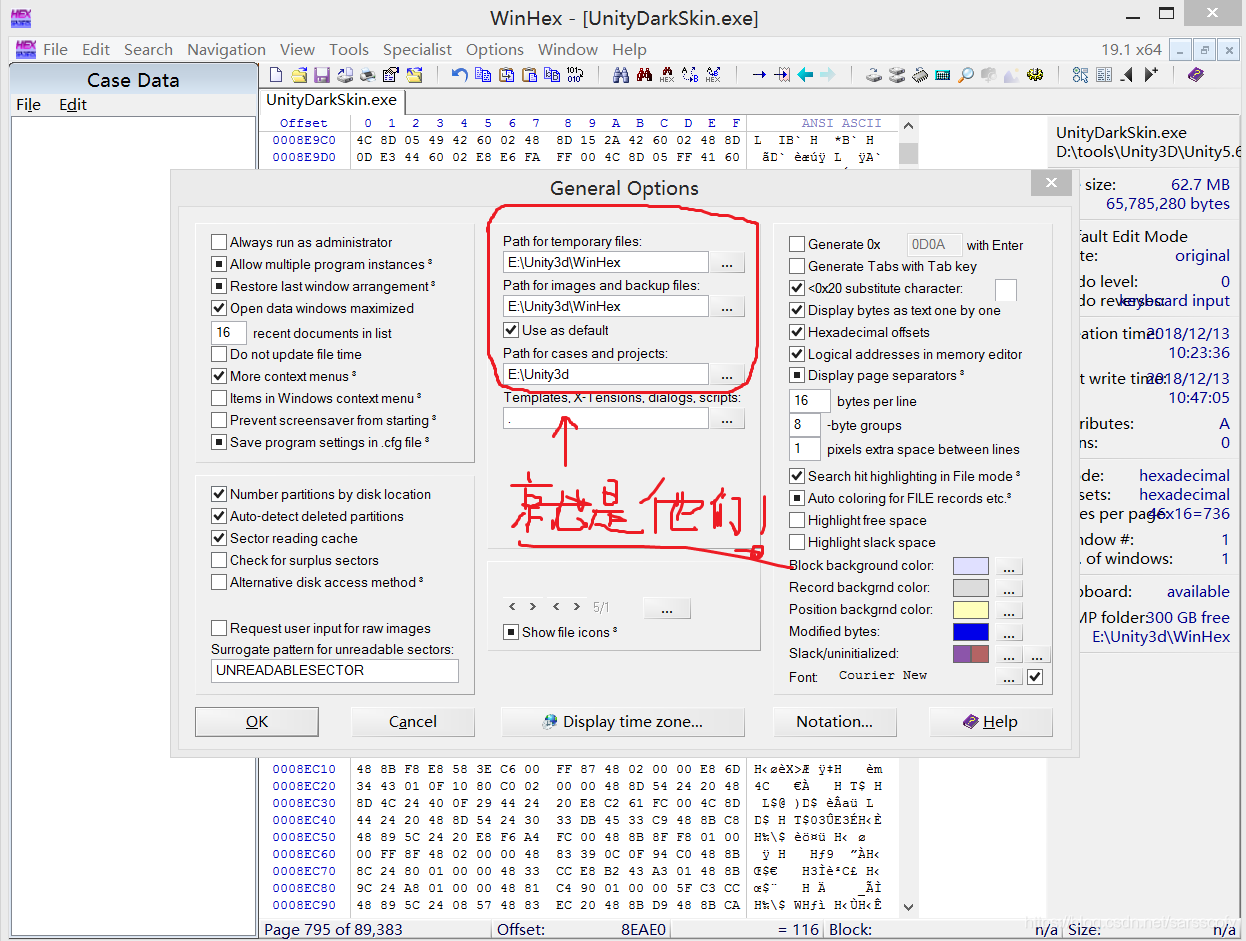Click Position backgrnd color yellow swatch
This screenshot has width=1246, height=941.
[x=971, y=610]
